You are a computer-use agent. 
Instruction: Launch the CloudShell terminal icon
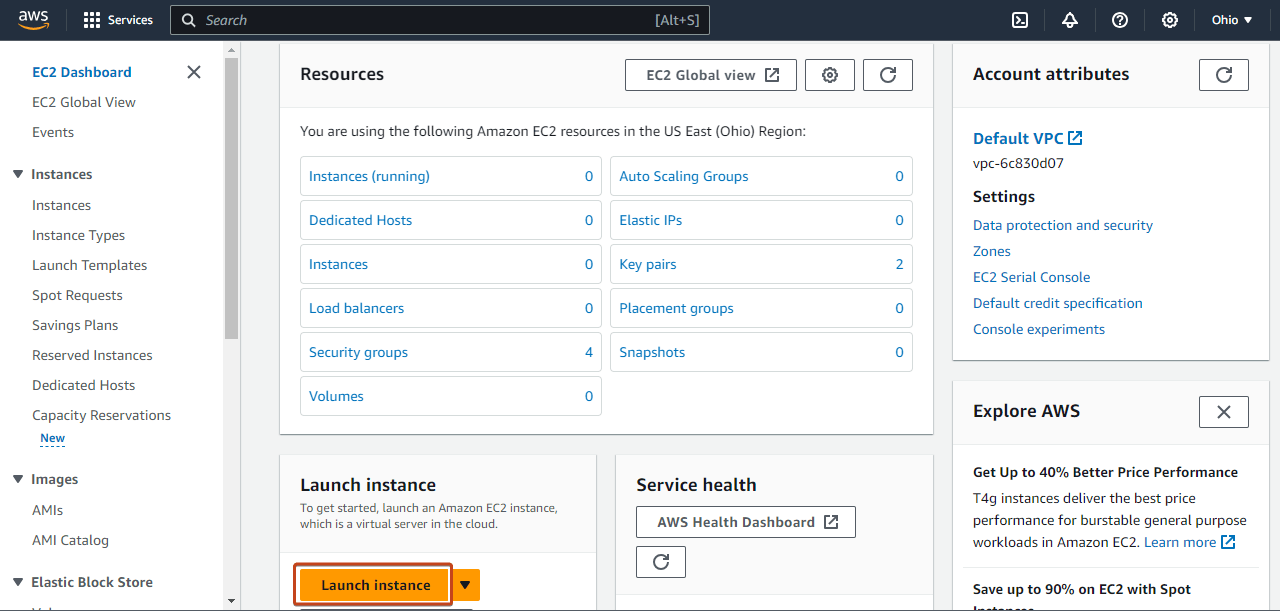coord(1020,20)
